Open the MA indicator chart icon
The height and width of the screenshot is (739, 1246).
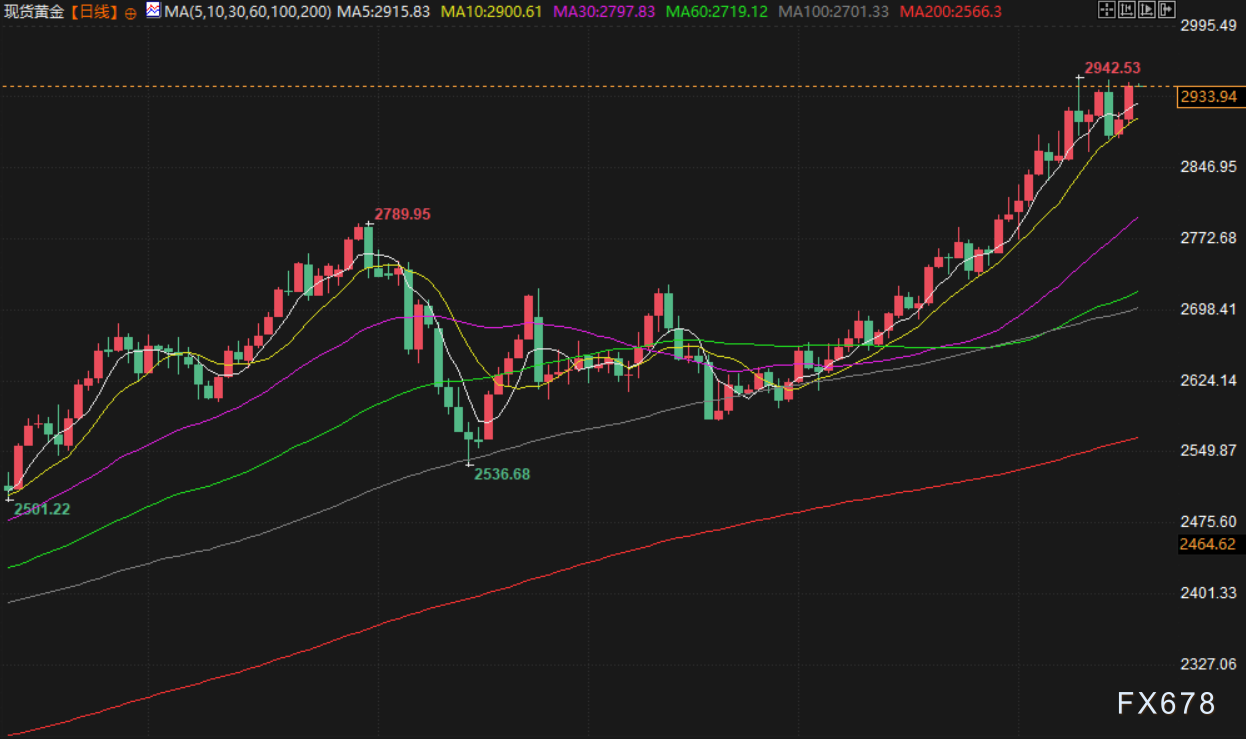152,12
